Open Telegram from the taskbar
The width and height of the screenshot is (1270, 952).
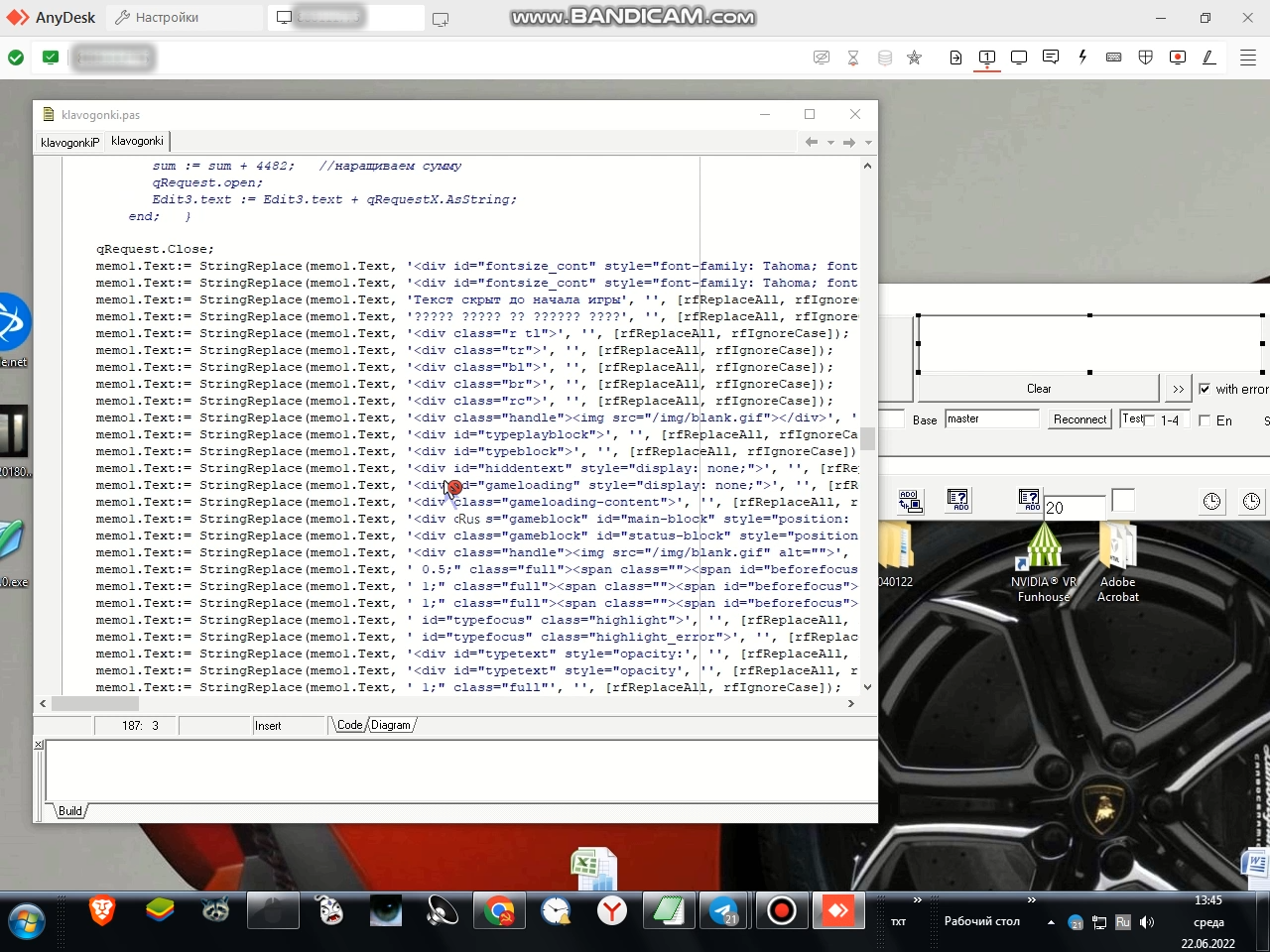[724, 910]
